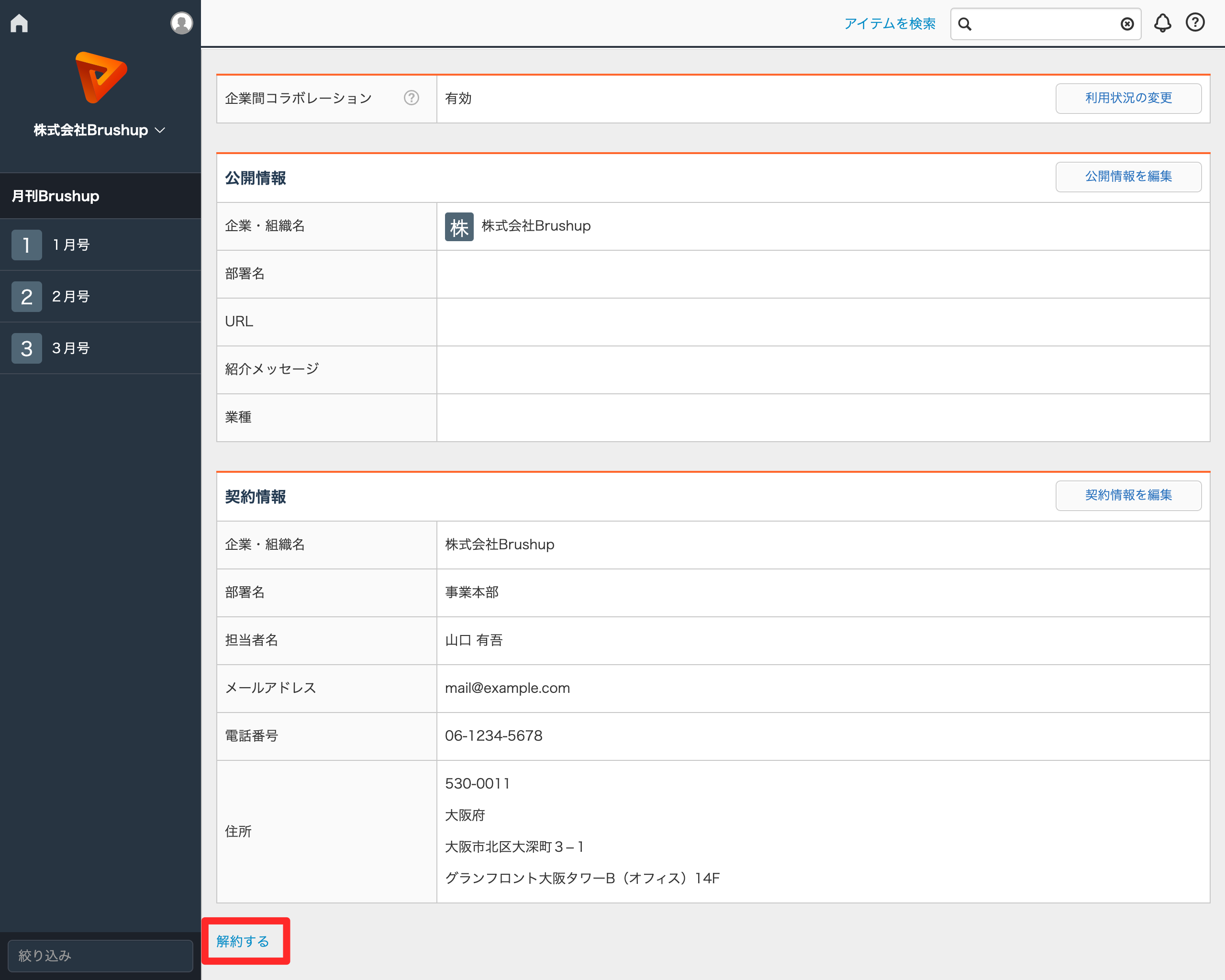Click the 担当者名 row label

(252, 640)
